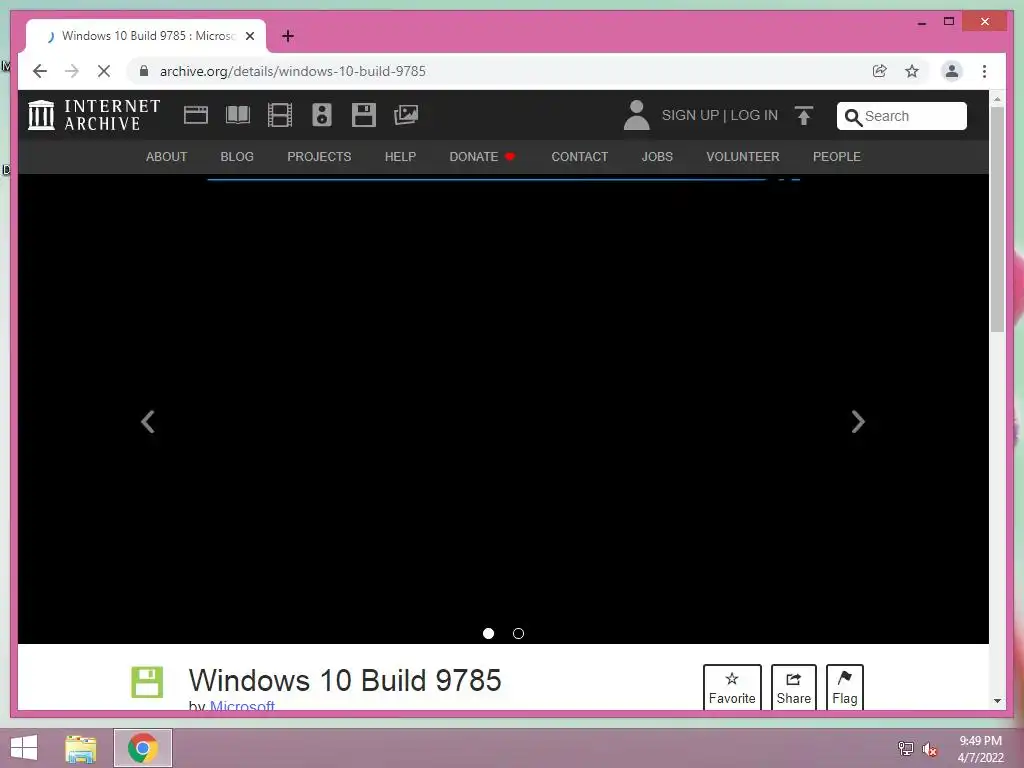This screenshot has height=768, width=1024.
Task: Show next carousel image
Action: (x=858, y=422)
